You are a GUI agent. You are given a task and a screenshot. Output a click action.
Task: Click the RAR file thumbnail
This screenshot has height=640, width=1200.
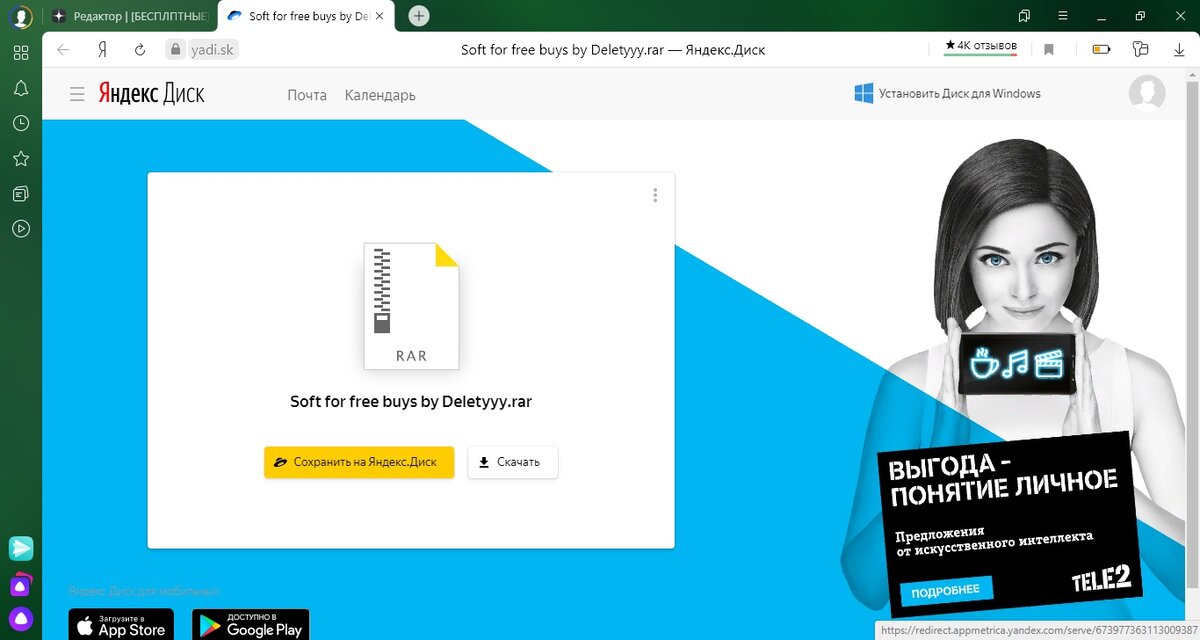click(411, 306)
